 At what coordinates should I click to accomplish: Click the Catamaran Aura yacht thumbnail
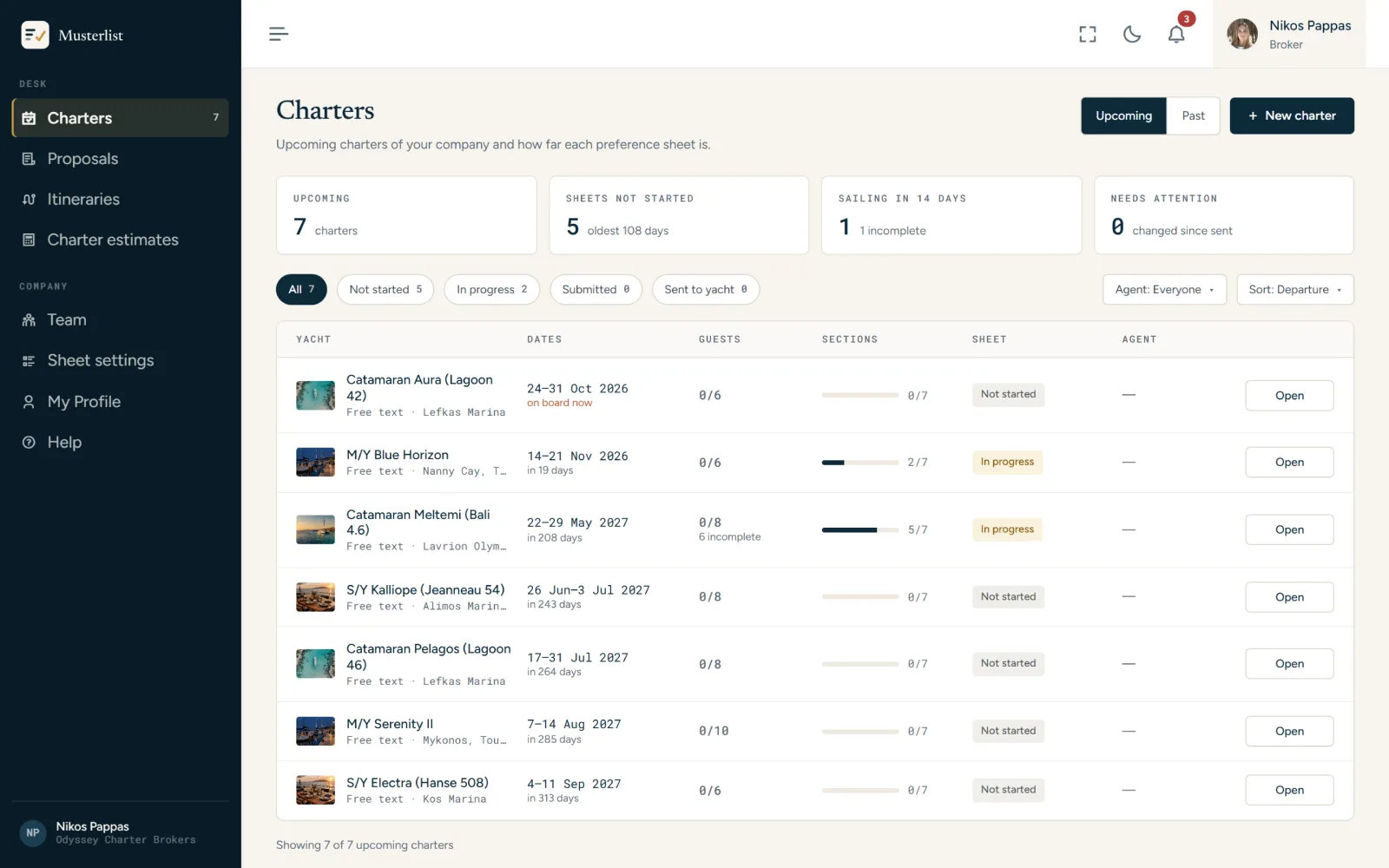[315, 396]
